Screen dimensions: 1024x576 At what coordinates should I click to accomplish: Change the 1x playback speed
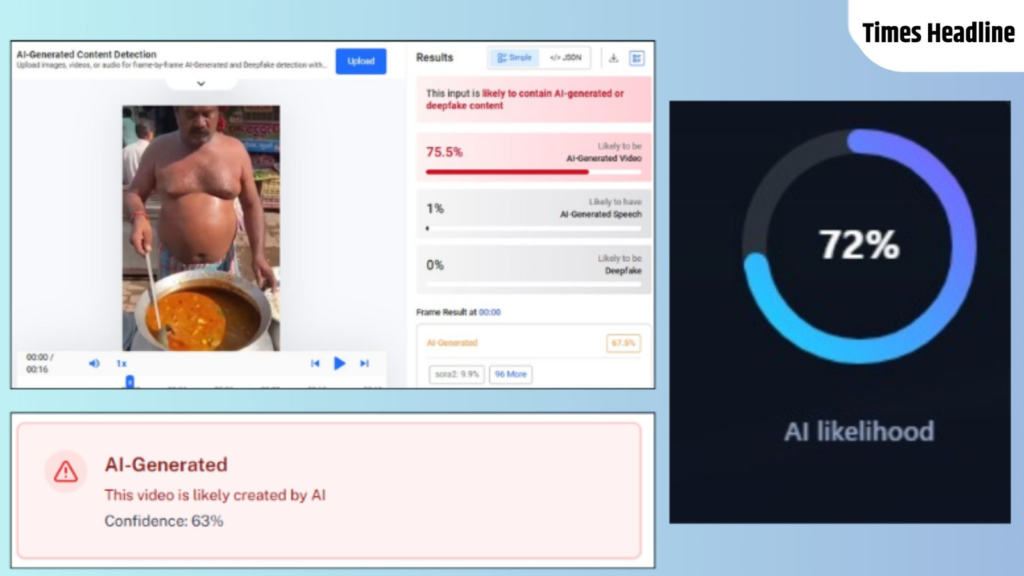pos(121,363)
